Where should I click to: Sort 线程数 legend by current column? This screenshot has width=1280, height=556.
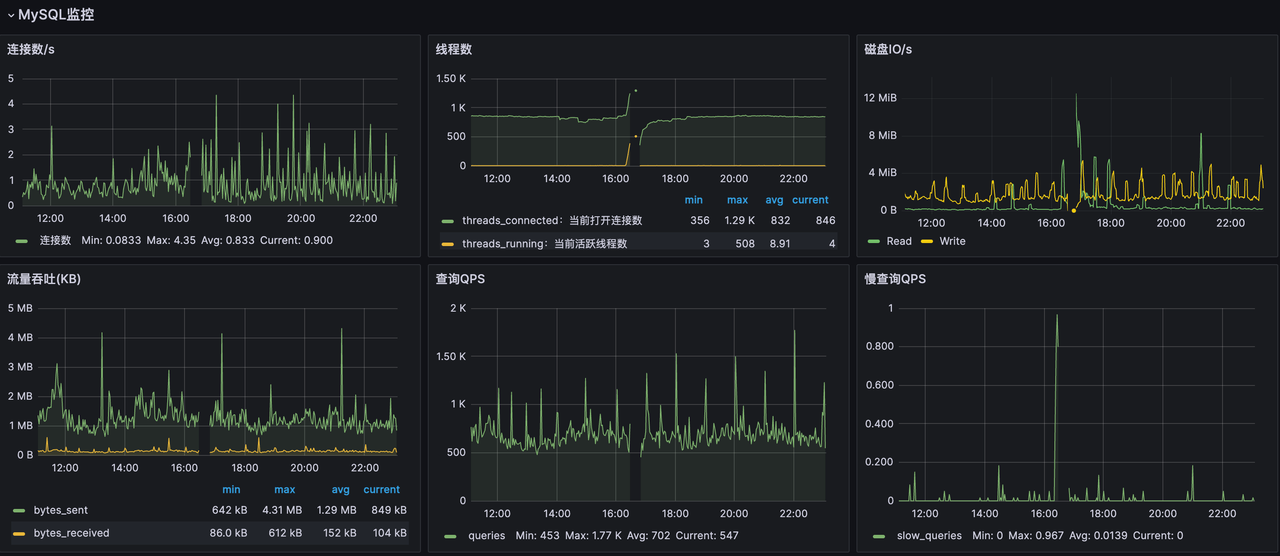811,200
